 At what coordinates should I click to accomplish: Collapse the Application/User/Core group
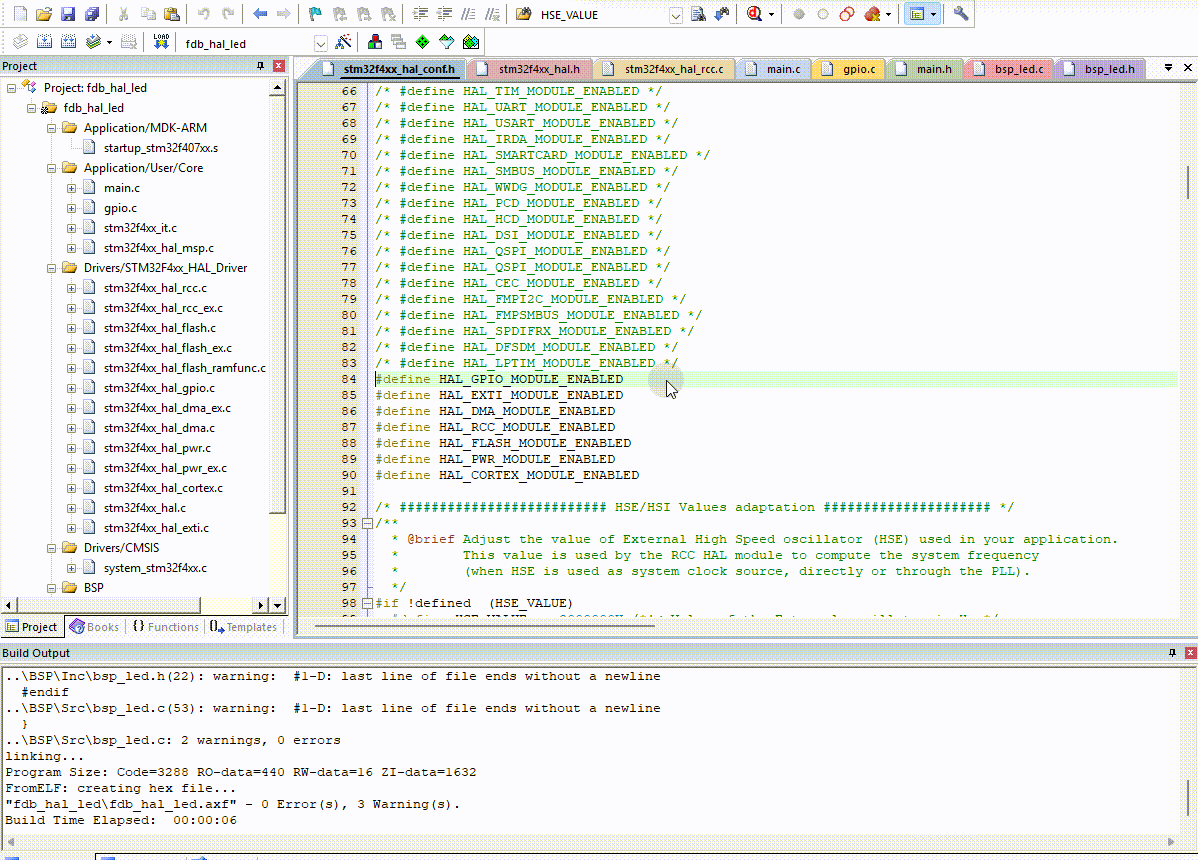51,168
